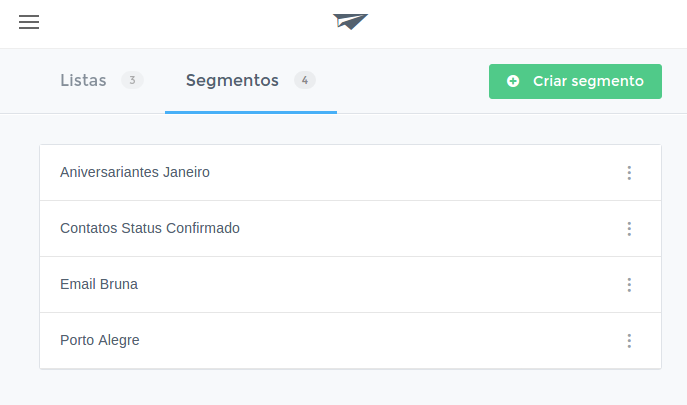This screenshot has width=687, height=405.
Task: Click the Listas count badge
Action: [x=132, y=80]
